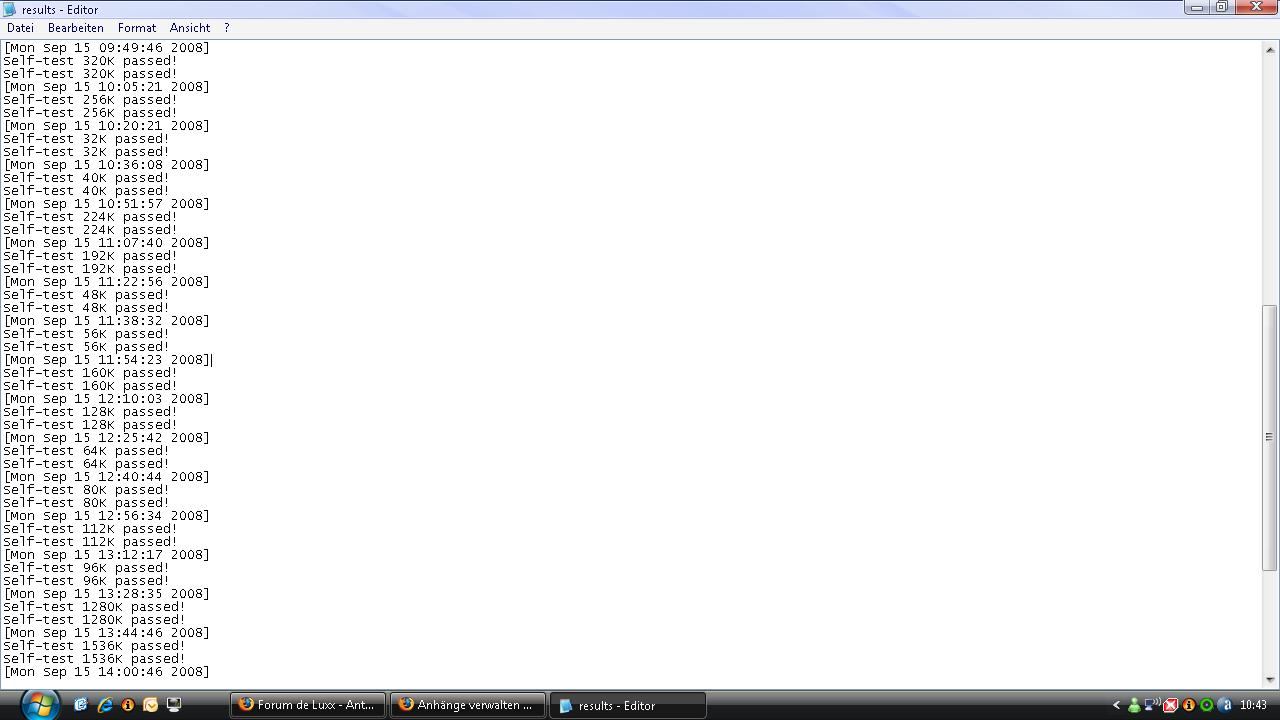Click first 'Self-test 48K passed!' line
The height and width of the screenshot is (720, 1280).
pos(86,294)
